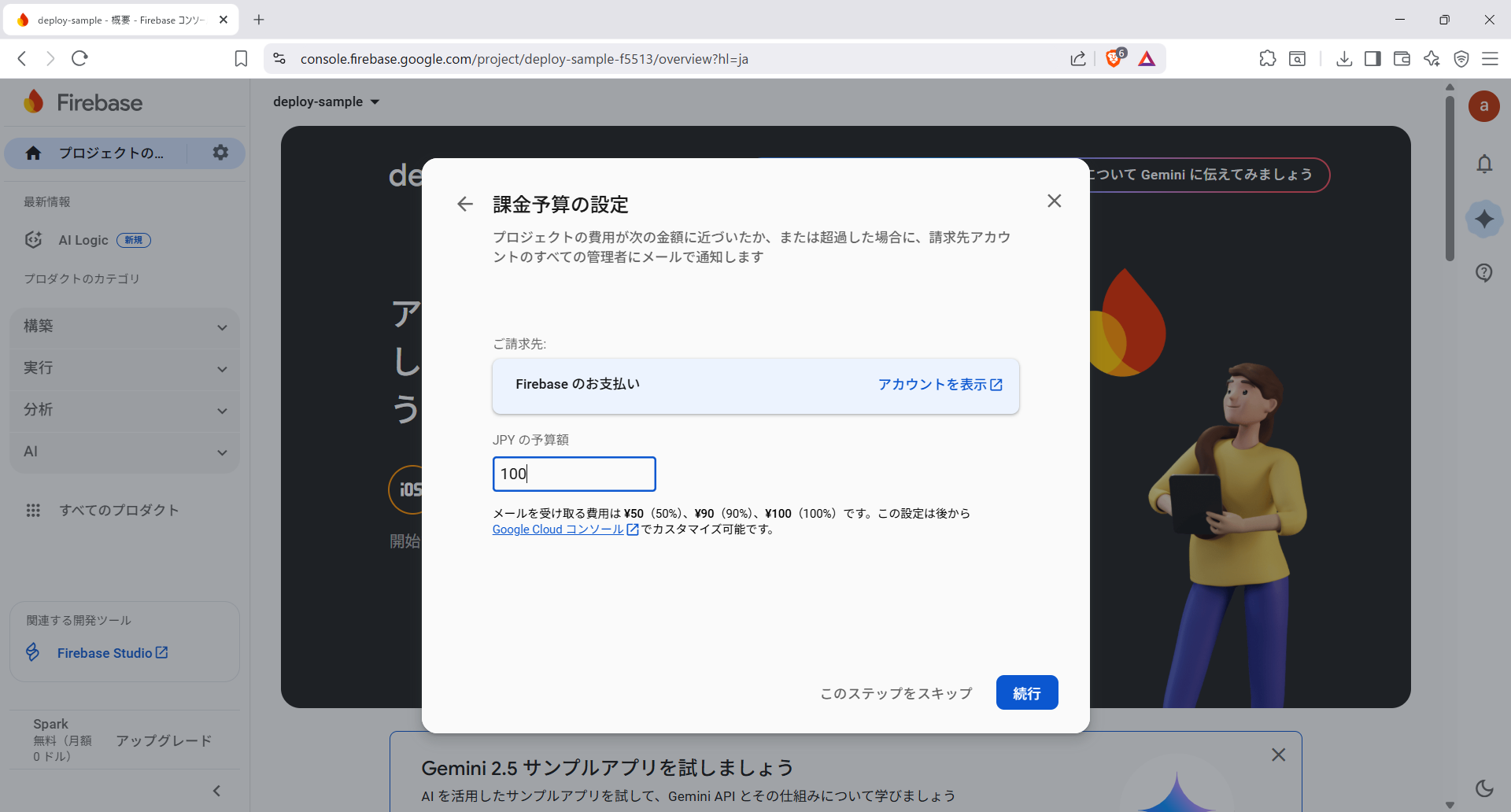Open Gemini sparkle assistant button
Viewport: 1511px width, 812px height.
(1484, 219)
